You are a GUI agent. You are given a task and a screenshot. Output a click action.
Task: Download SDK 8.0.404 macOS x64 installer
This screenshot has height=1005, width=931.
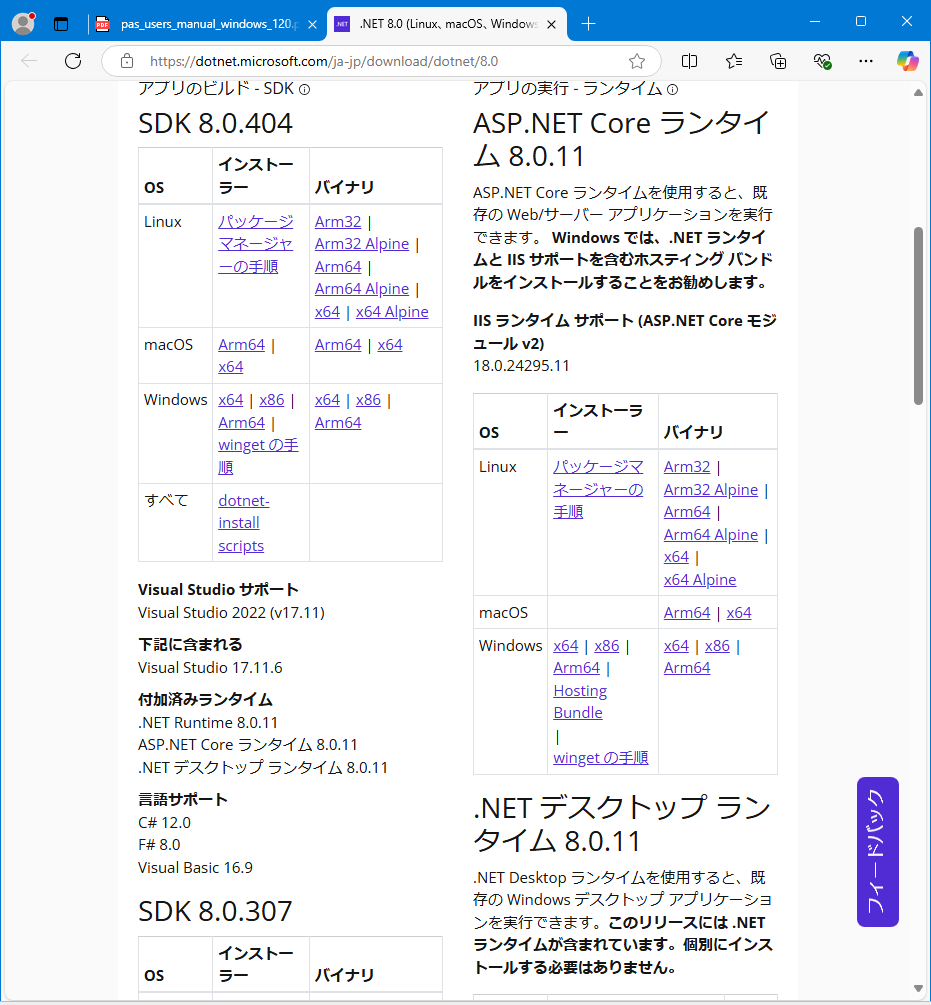[x=231, y=367]
